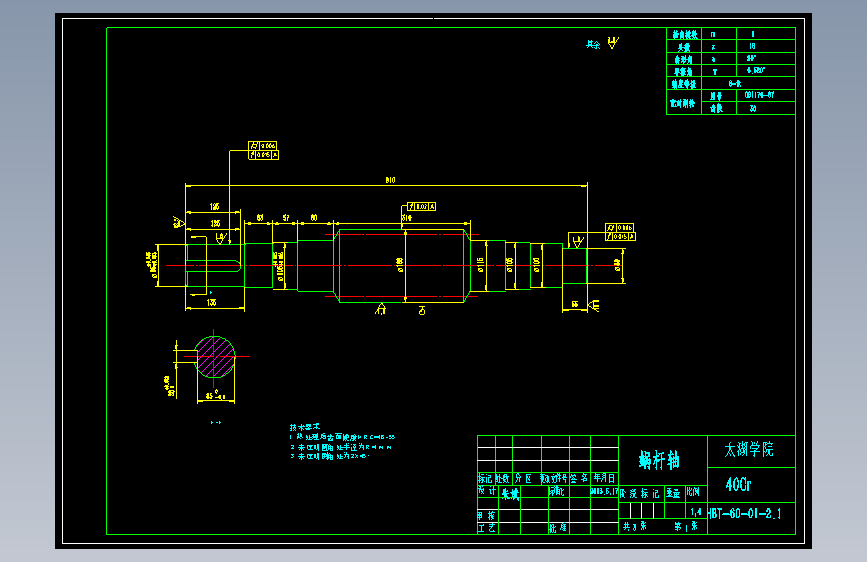Screen dimensions: 867x562
Task: Click the dimension '57' above the shaft
Action: [286, 218]
